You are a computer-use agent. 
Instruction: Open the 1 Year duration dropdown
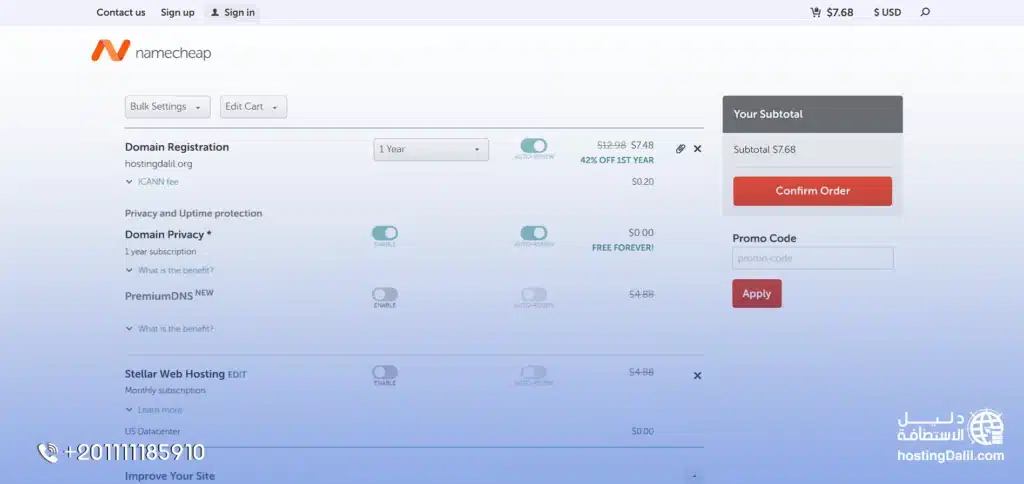[x=431, y=149]
